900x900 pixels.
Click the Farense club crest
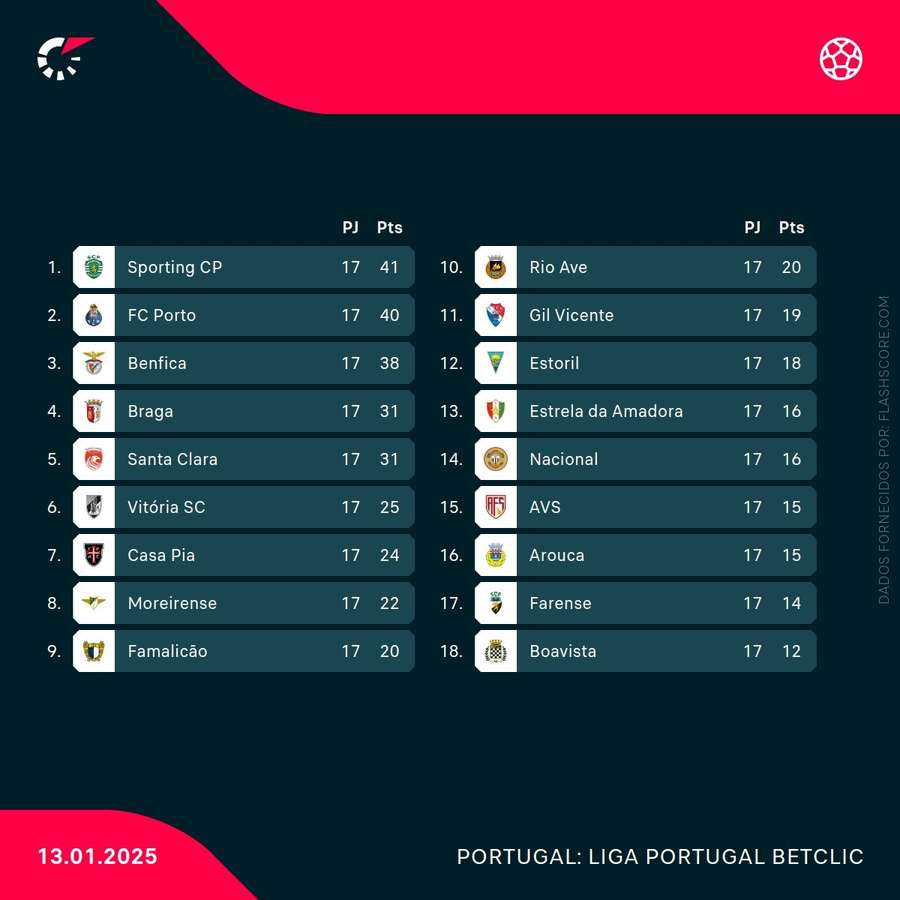pyautogui.click(x=495, y=603)
